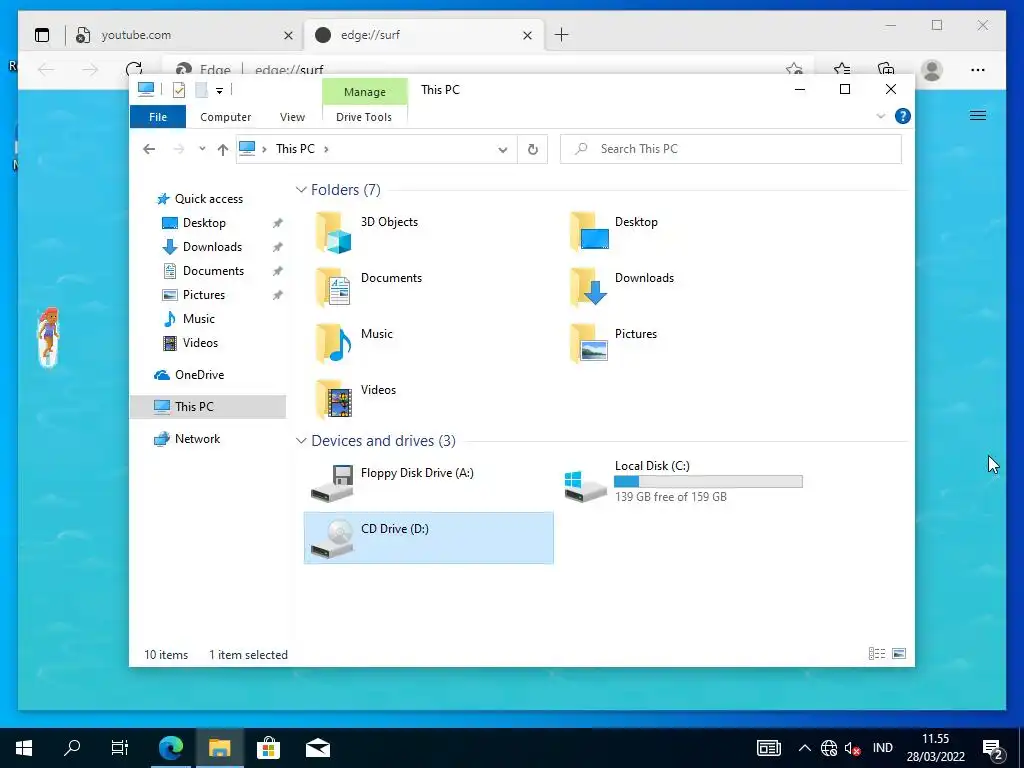Viewport: 1024px width, 768px height.
Task: Click the Edge profile avatar icon
Action: click(x=932, y=70)
